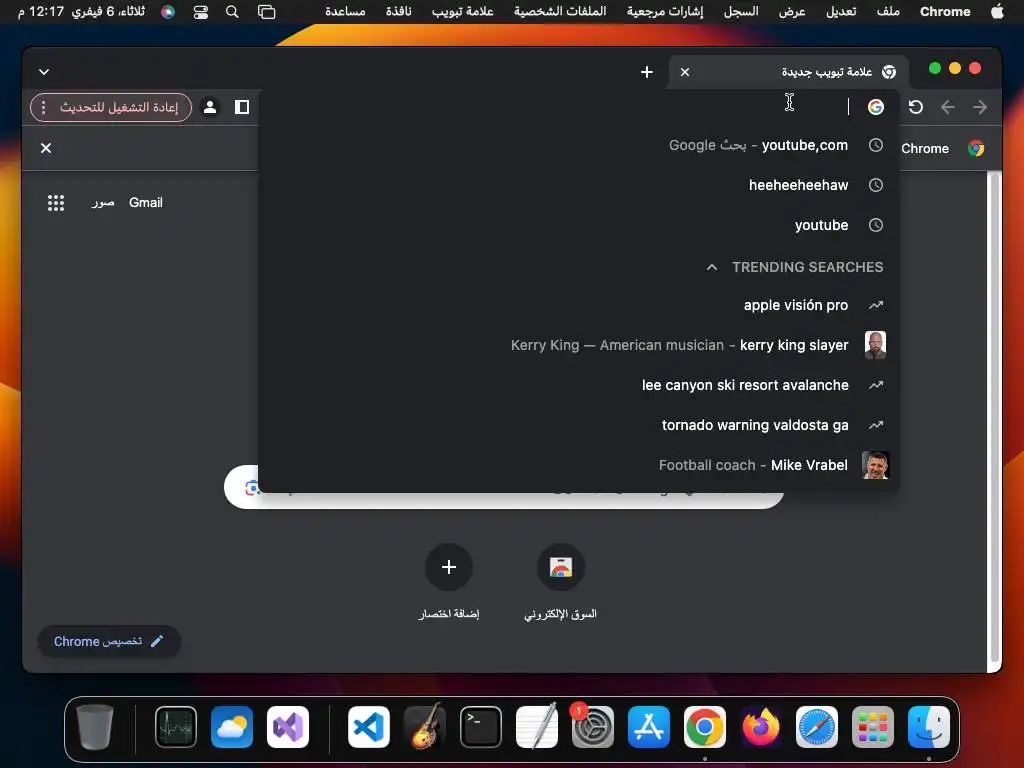Open the Profiles menu (الملفات الشخصية)
The width and height of the screenshot is (1024, 768).
560,12
